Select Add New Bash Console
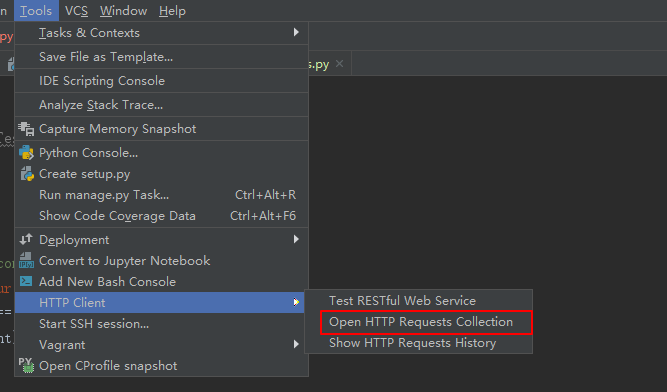The height and width of the screenshot is (392, 667). coord(162,281)
